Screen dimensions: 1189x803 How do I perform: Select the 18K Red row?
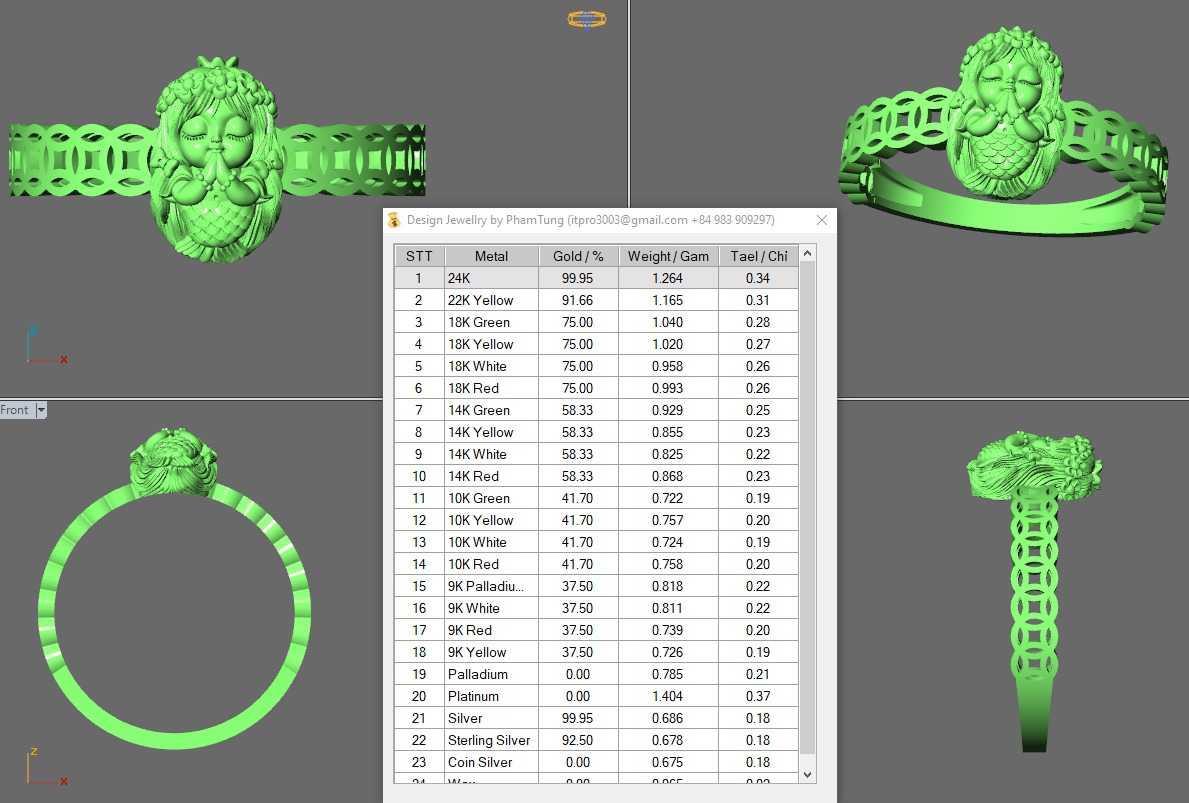pos(596,388)
